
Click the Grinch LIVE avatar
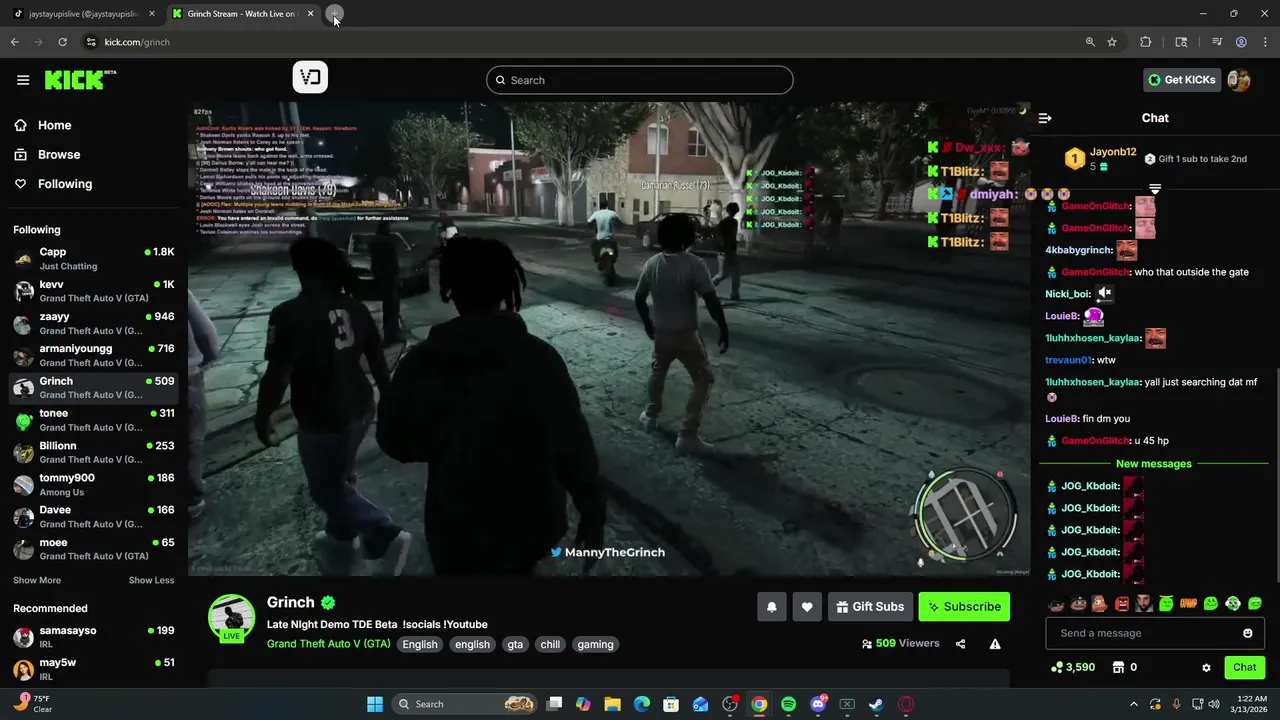coord(231,618)
